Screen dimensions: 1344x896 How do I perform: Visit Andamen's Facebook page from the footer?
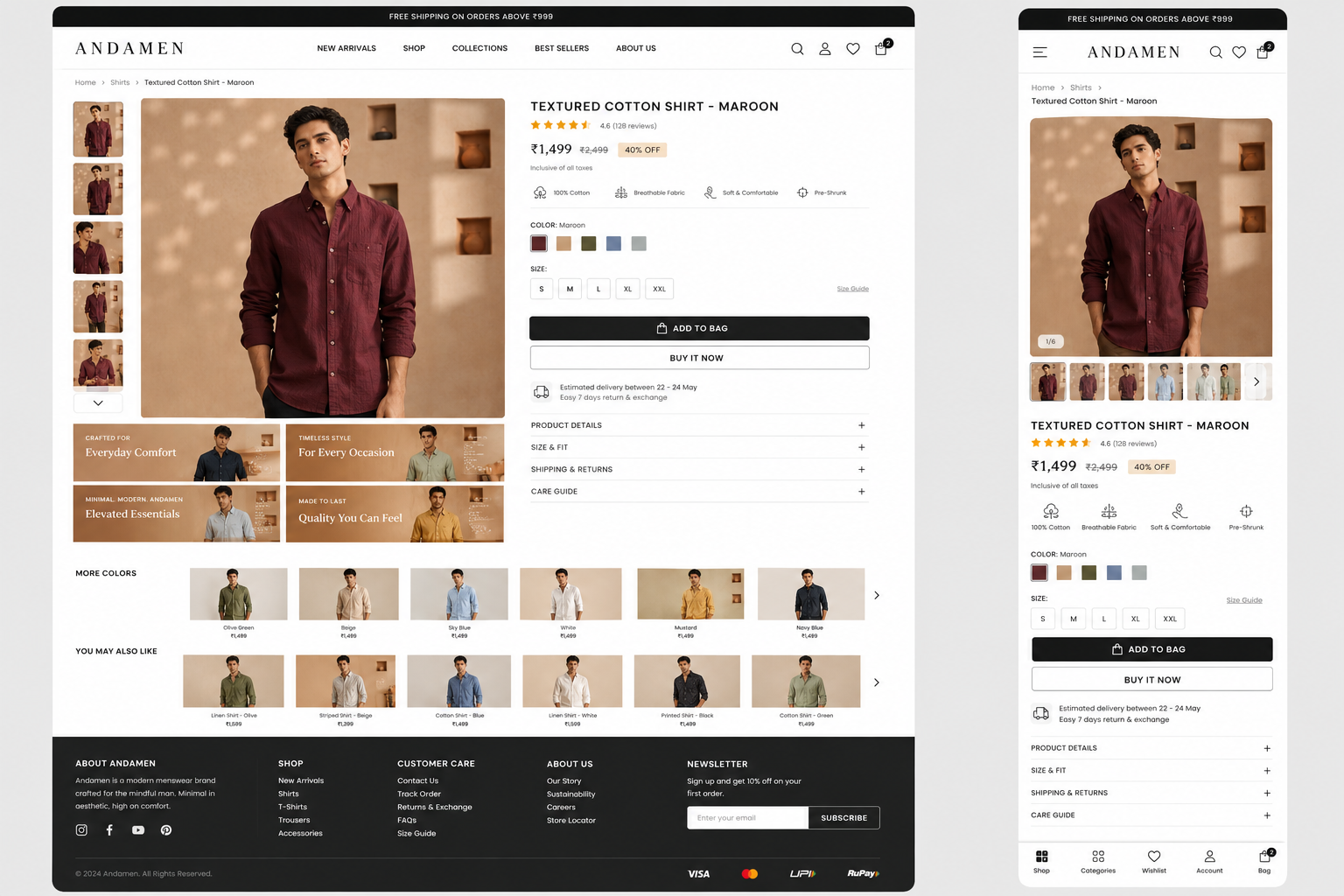109,830
